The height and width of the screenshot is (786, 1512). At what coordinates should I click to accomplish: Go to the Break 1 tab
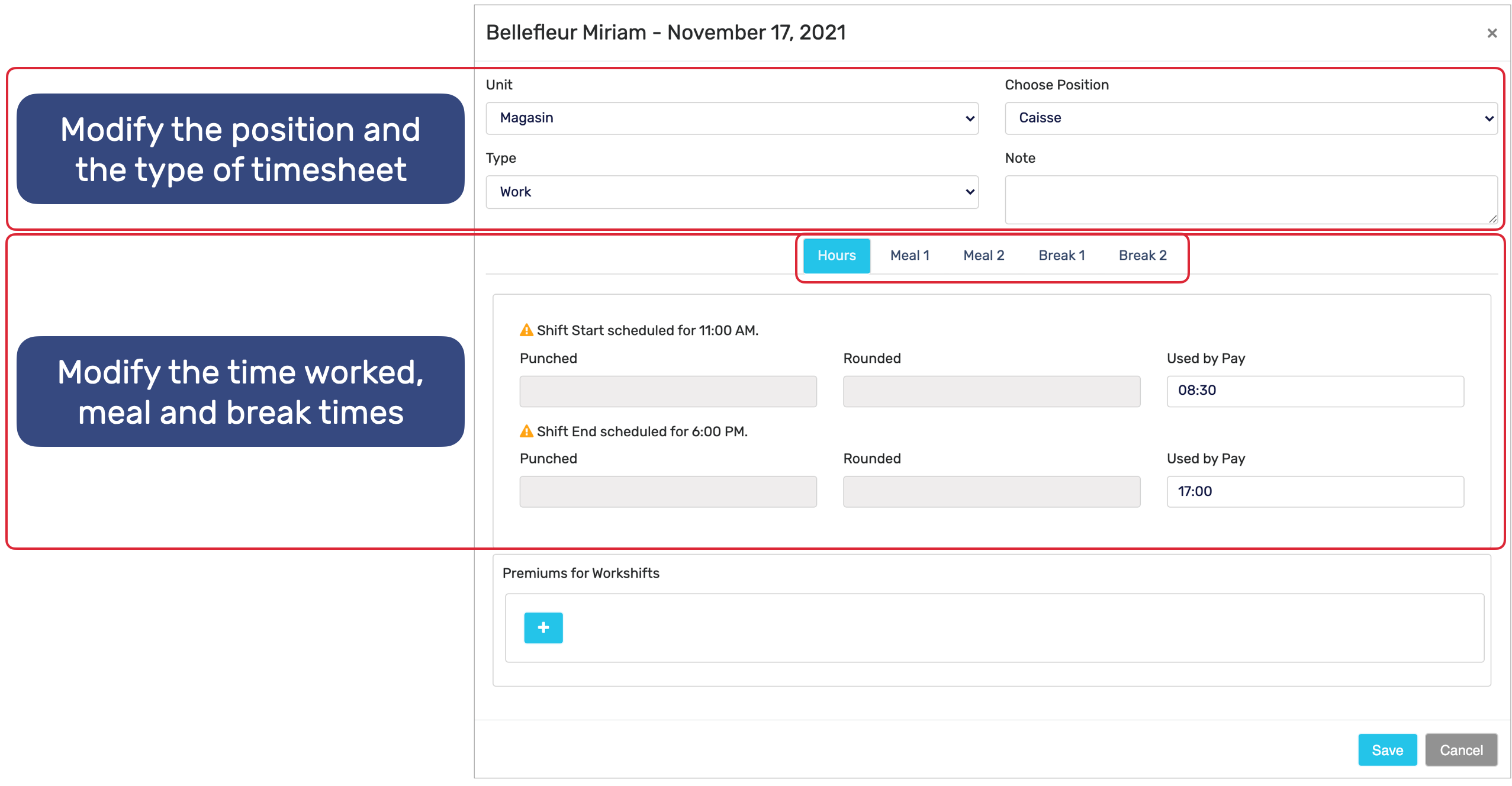1061,256
